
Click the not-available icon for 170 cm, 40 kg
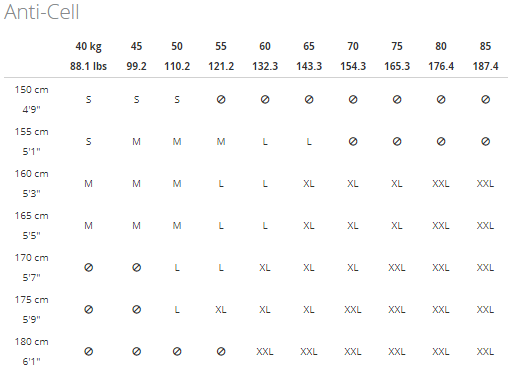click(x=88, y=268)
